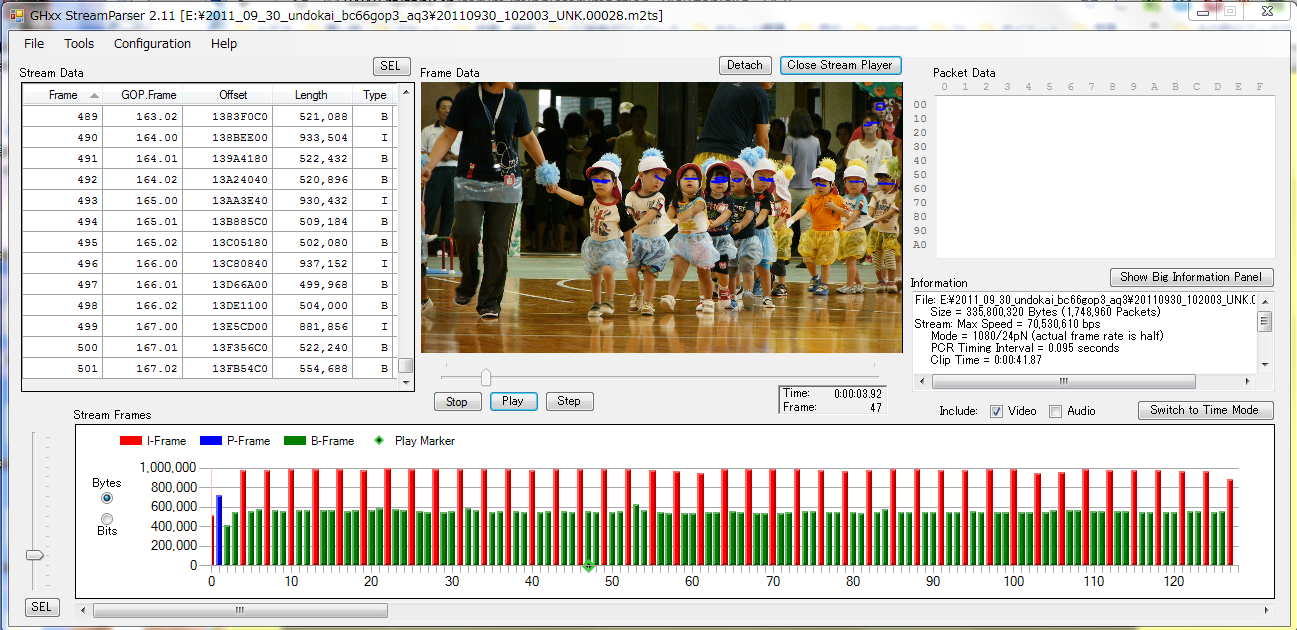Click the Frame column sort arrow
Screen dimensions: 1297x630
(x=95, y=96)
